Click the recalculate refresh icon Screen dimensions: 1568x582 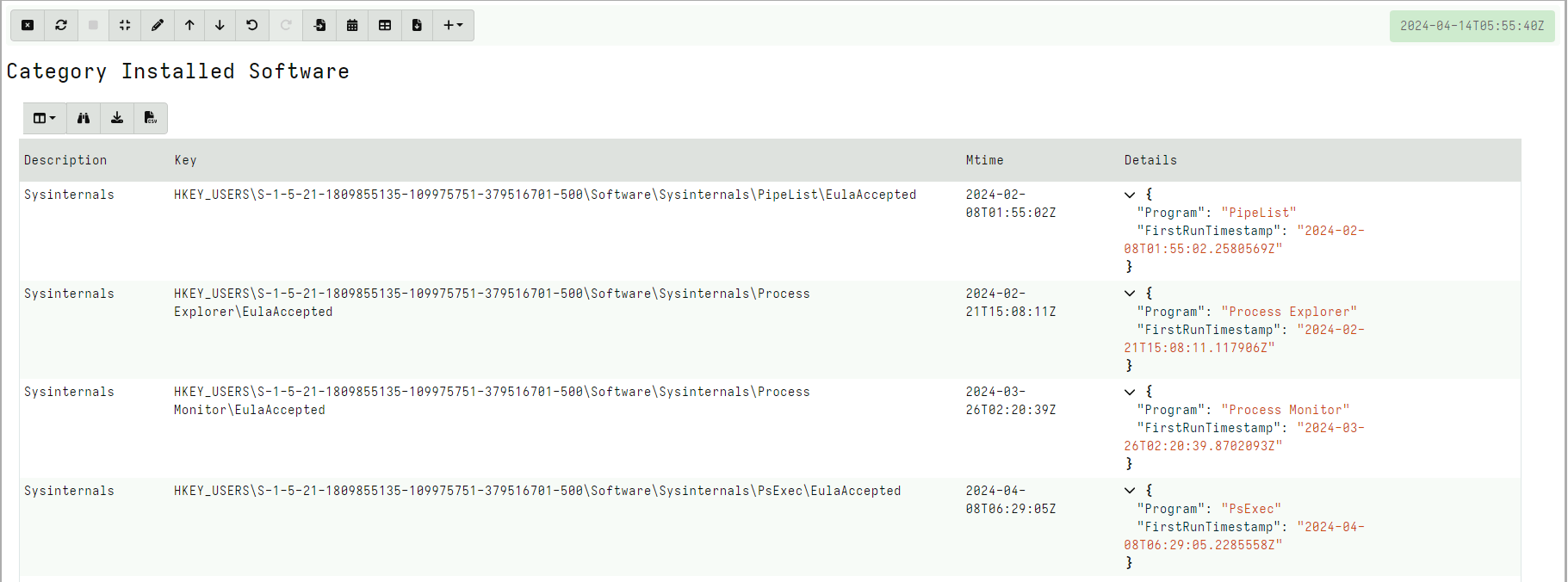pyautogui.click(x=61, y=25)
